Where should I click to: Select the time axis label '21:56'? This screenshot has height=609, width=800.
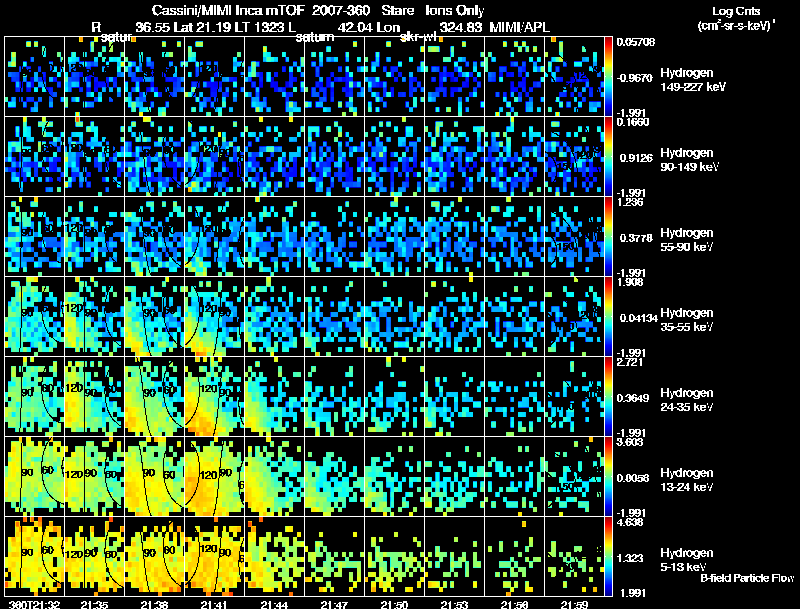[x=515, y=605]
